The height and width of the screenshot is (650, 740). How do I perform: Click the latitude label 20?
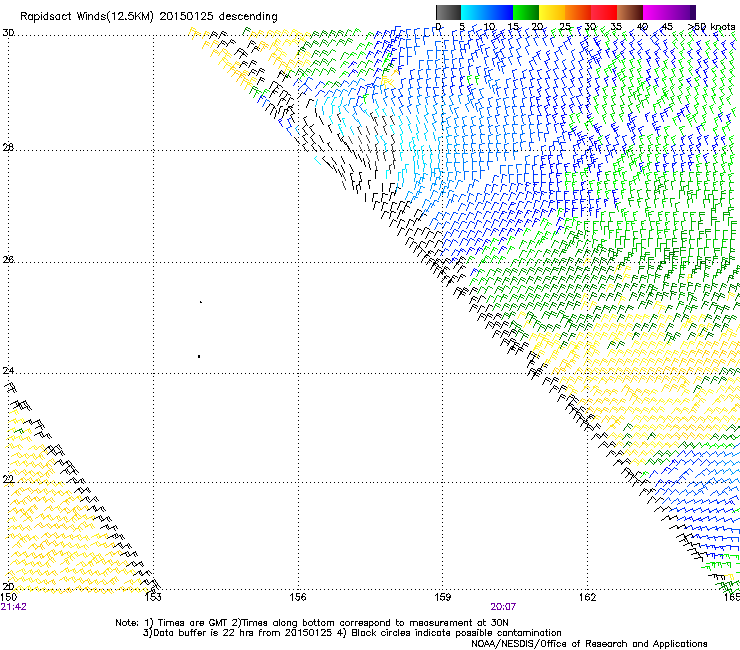(x=8, y=586)
